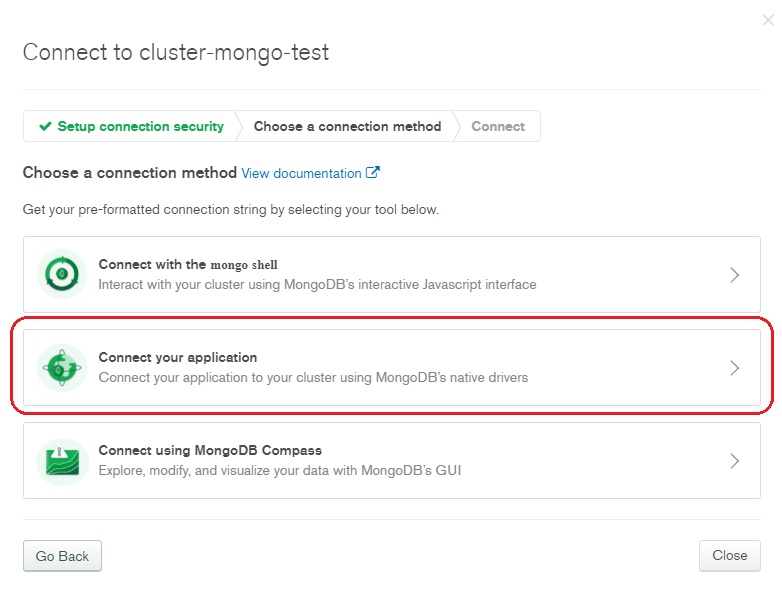
Task: Close the dialog with the top-right X
Action: (x=768, y=20)
